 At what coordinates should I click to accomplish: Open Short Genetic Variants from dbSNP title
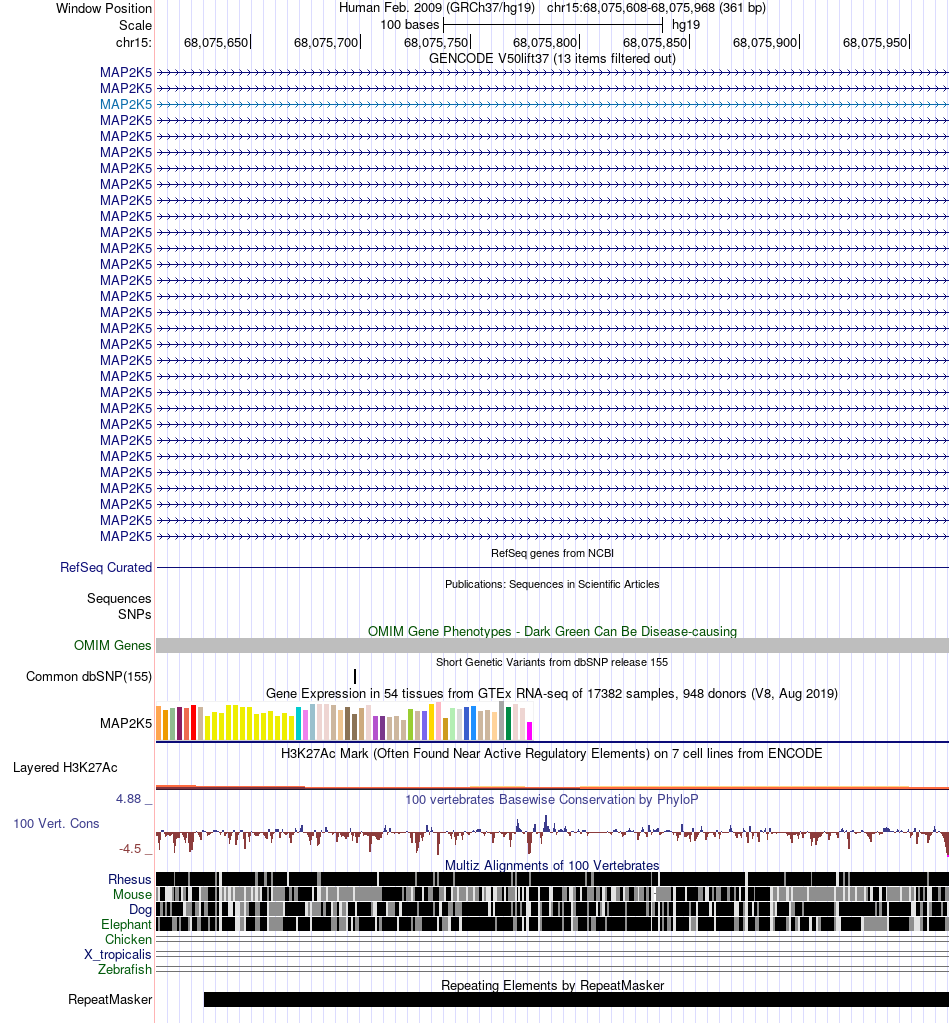(x=552, y=662)
